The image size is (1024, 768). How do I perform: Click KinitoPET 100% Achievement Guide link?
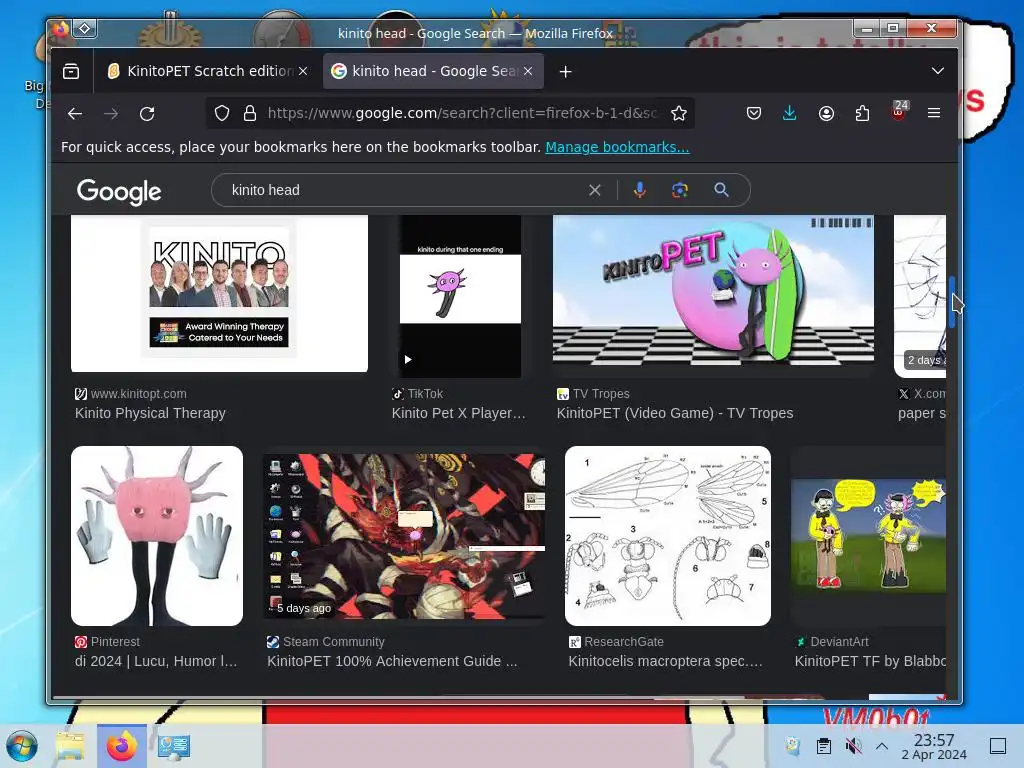tap(392, 661)
